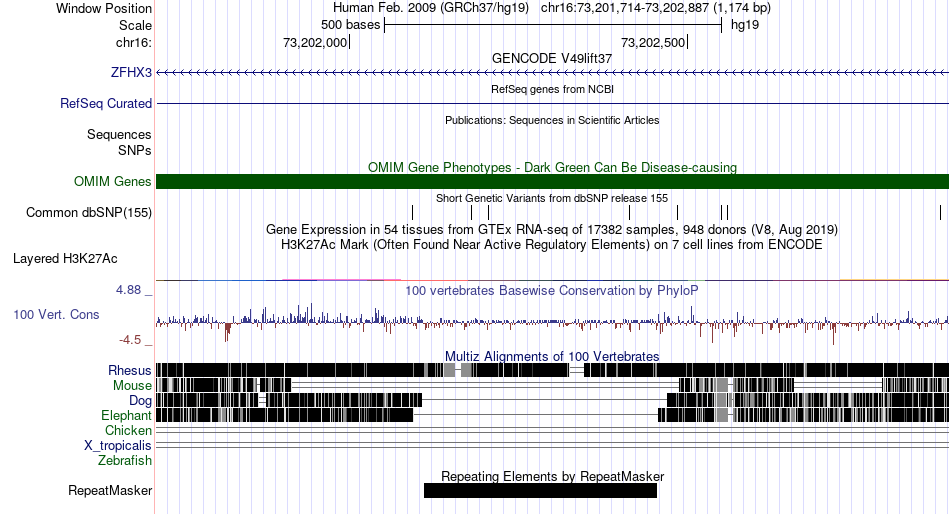Click the first dbSNP variant tick mark
This screenshot has width=950, height=514.
[x=413, y=212]
